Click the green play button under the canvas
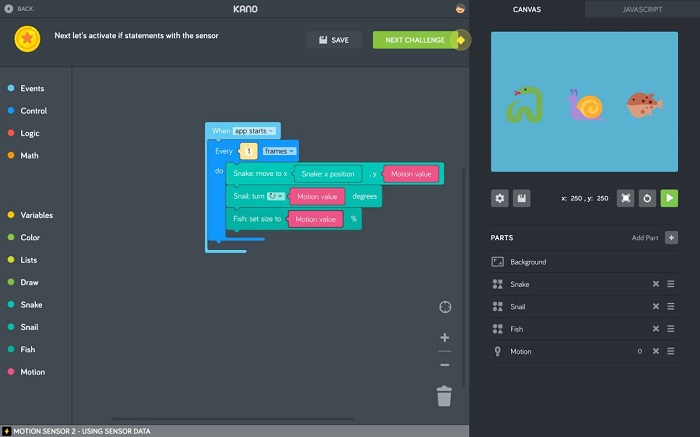Image resolution: width=700 pixels, height=437 pixels. point(669,198)
